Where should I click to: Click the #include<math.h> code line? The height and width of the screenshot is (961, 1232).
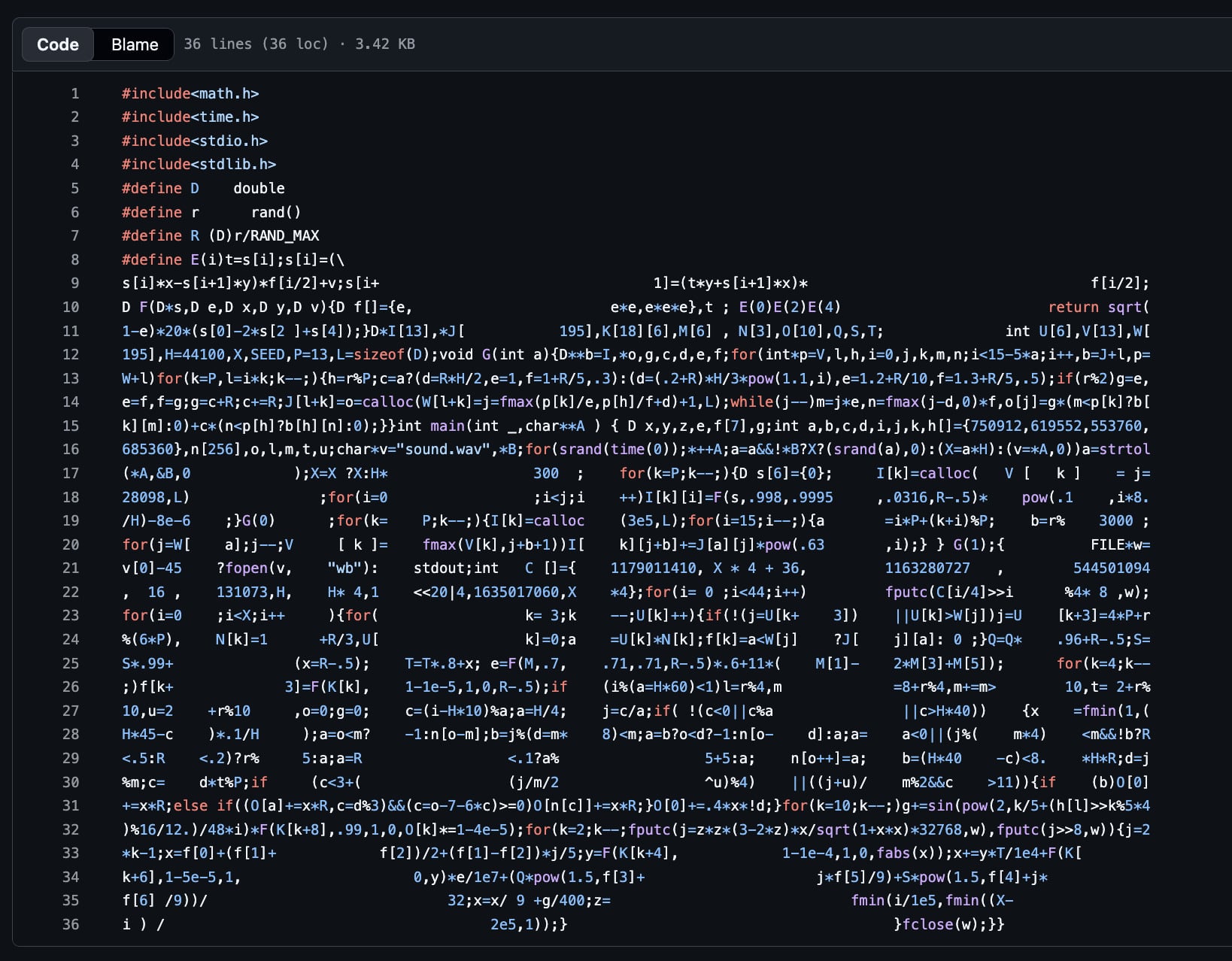[190, 93]
